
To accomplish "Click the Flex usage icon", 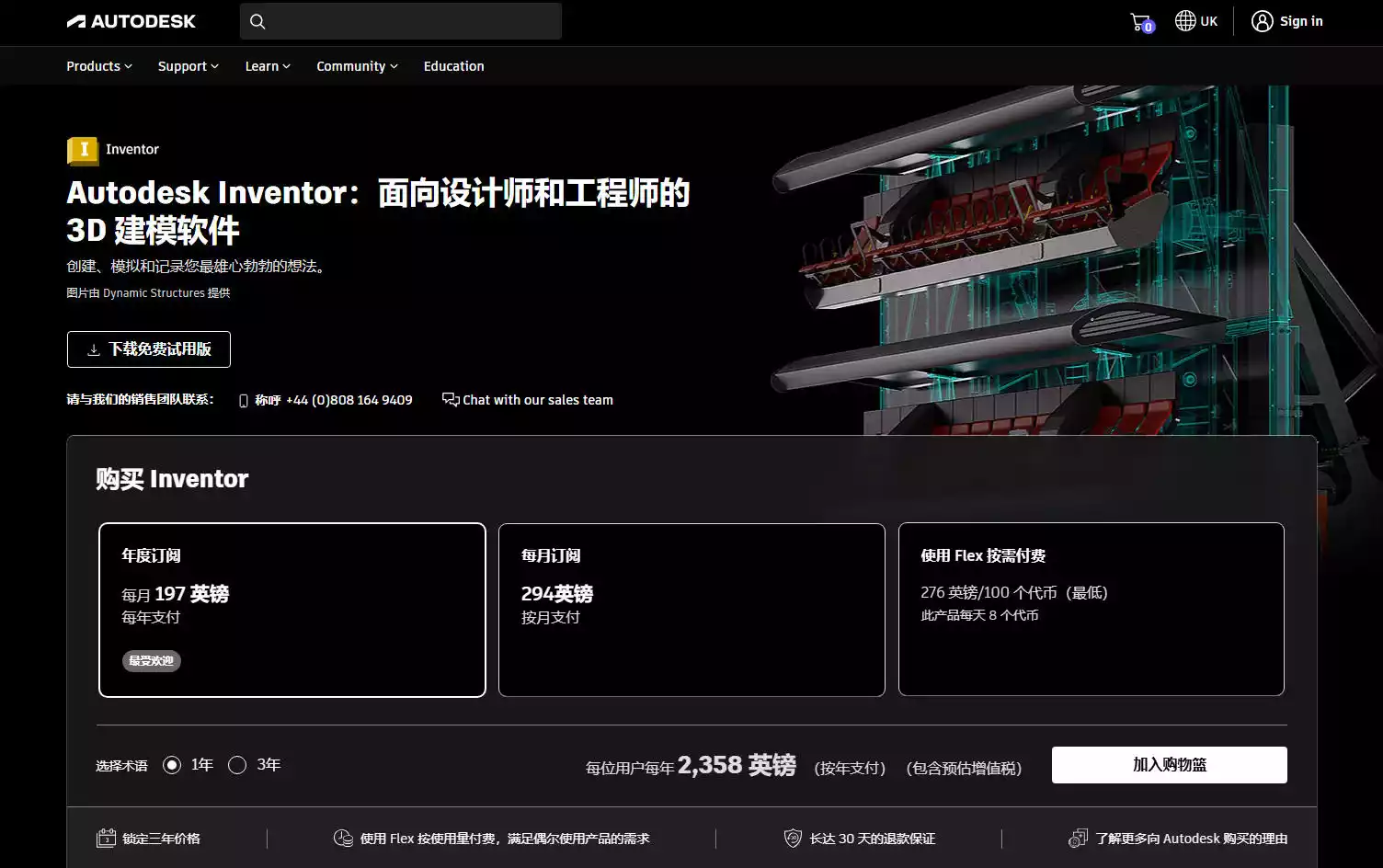I will [343, 839].
